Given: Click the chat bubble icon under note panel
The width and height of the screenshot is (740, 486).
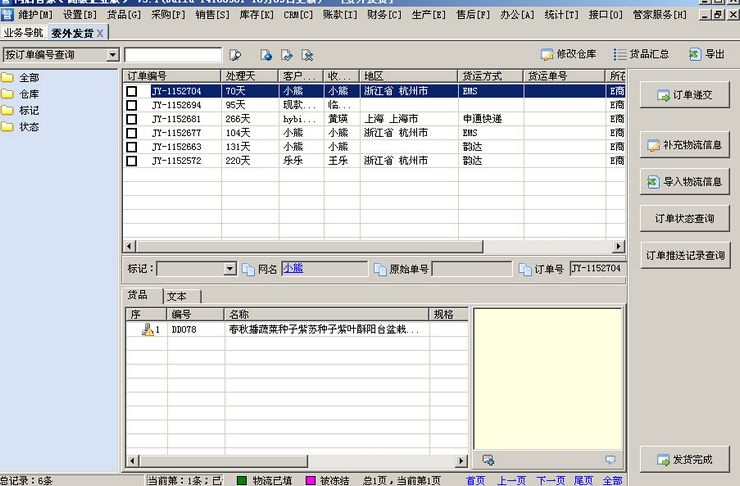Looking at the screenshot, I should 610,459.
